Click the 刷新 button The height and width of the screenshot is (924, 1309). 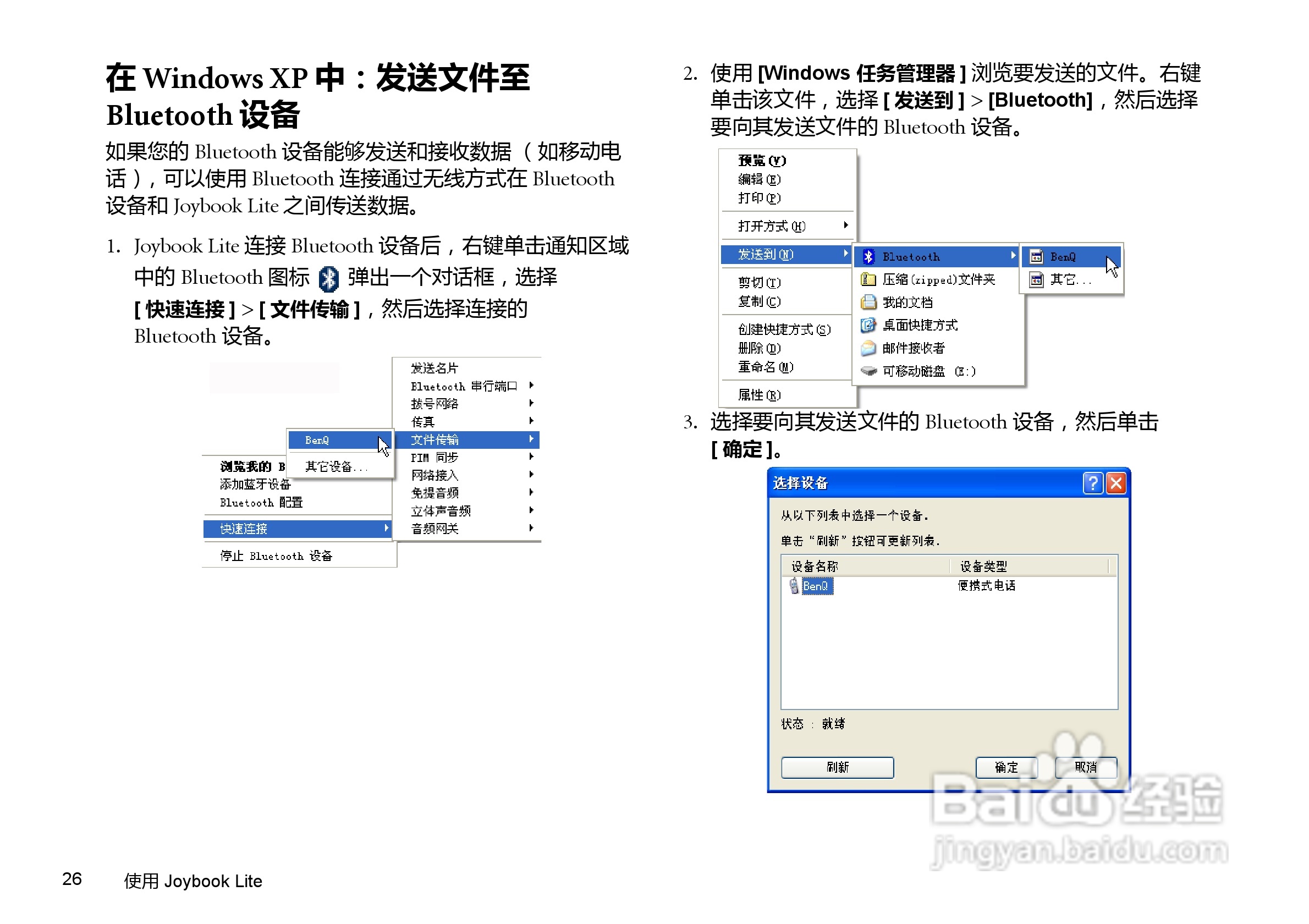pos(837,768)
